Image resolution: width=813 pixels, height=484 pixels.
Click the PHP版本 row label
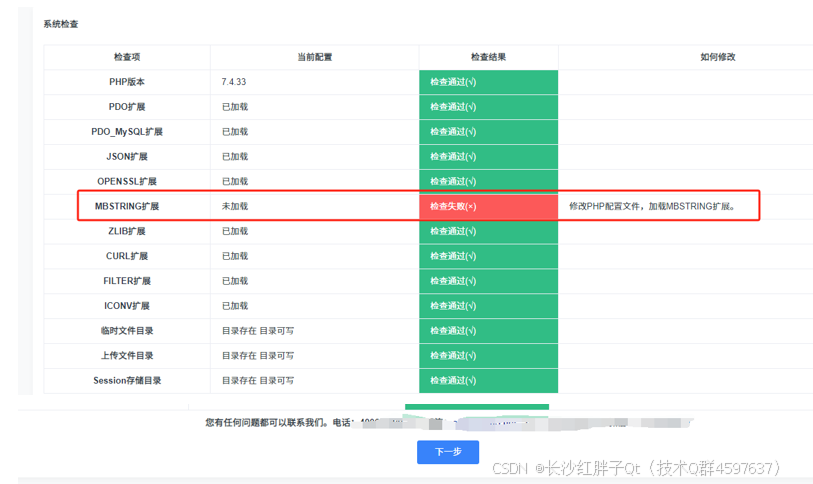tap(127, 82)
